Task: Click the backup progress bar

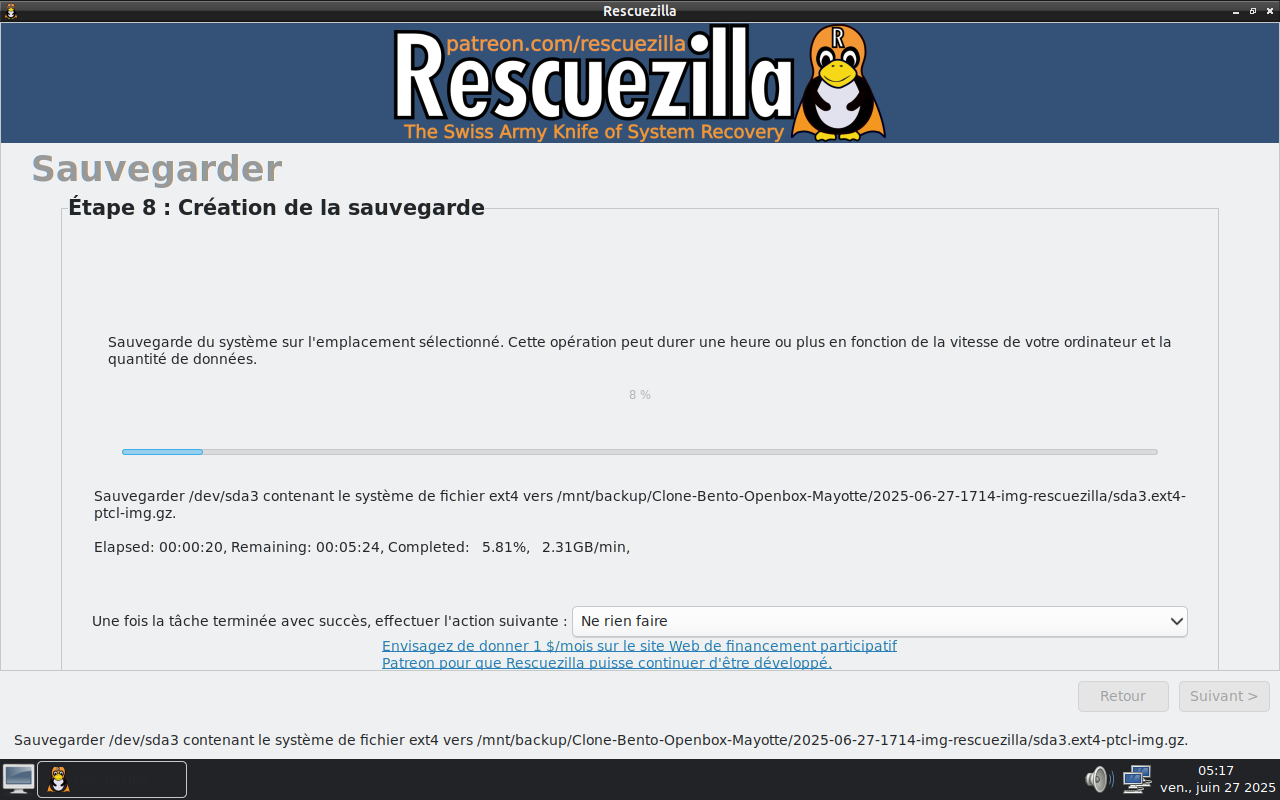Action: click(x=640, y=452)
